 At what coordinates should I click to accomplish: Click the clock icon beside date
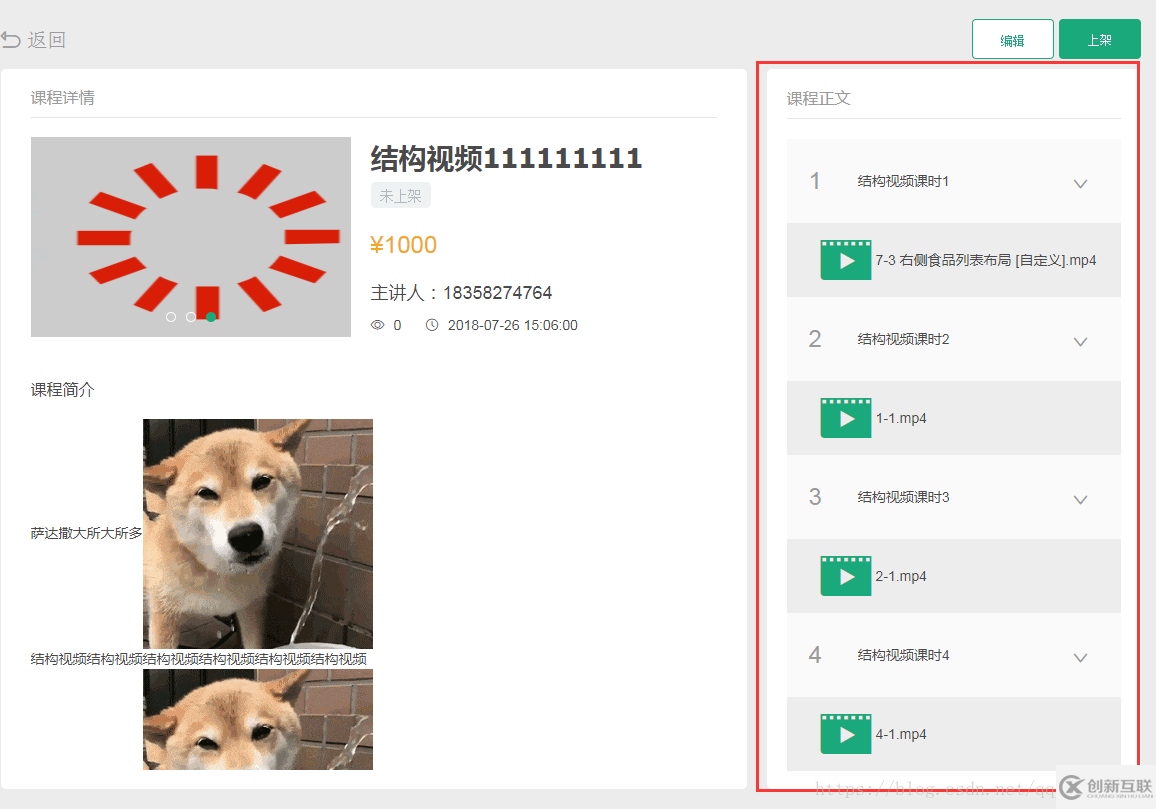coord(432,325)
